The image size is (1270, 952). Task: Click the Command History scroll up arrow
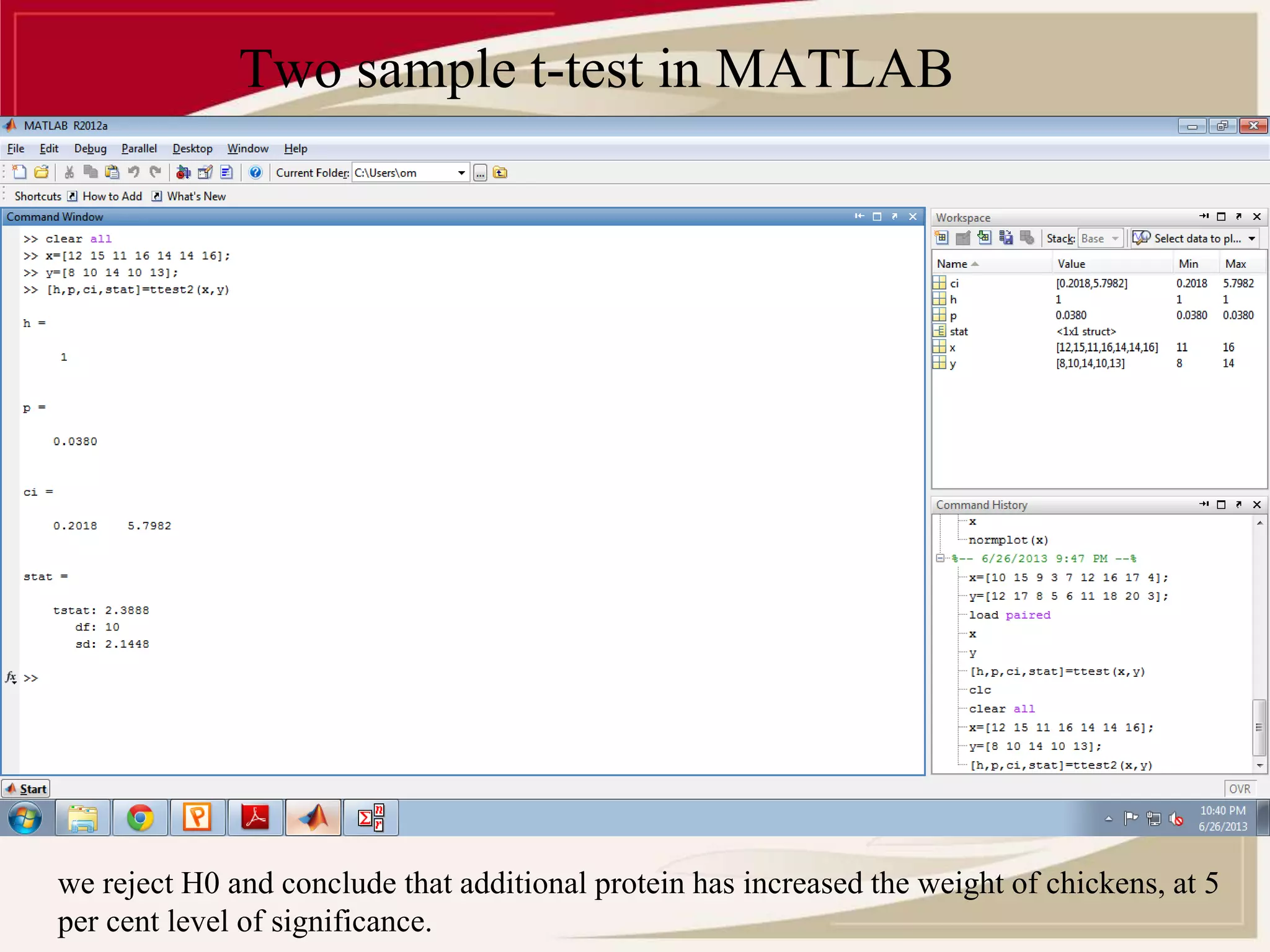point(1259,523)
